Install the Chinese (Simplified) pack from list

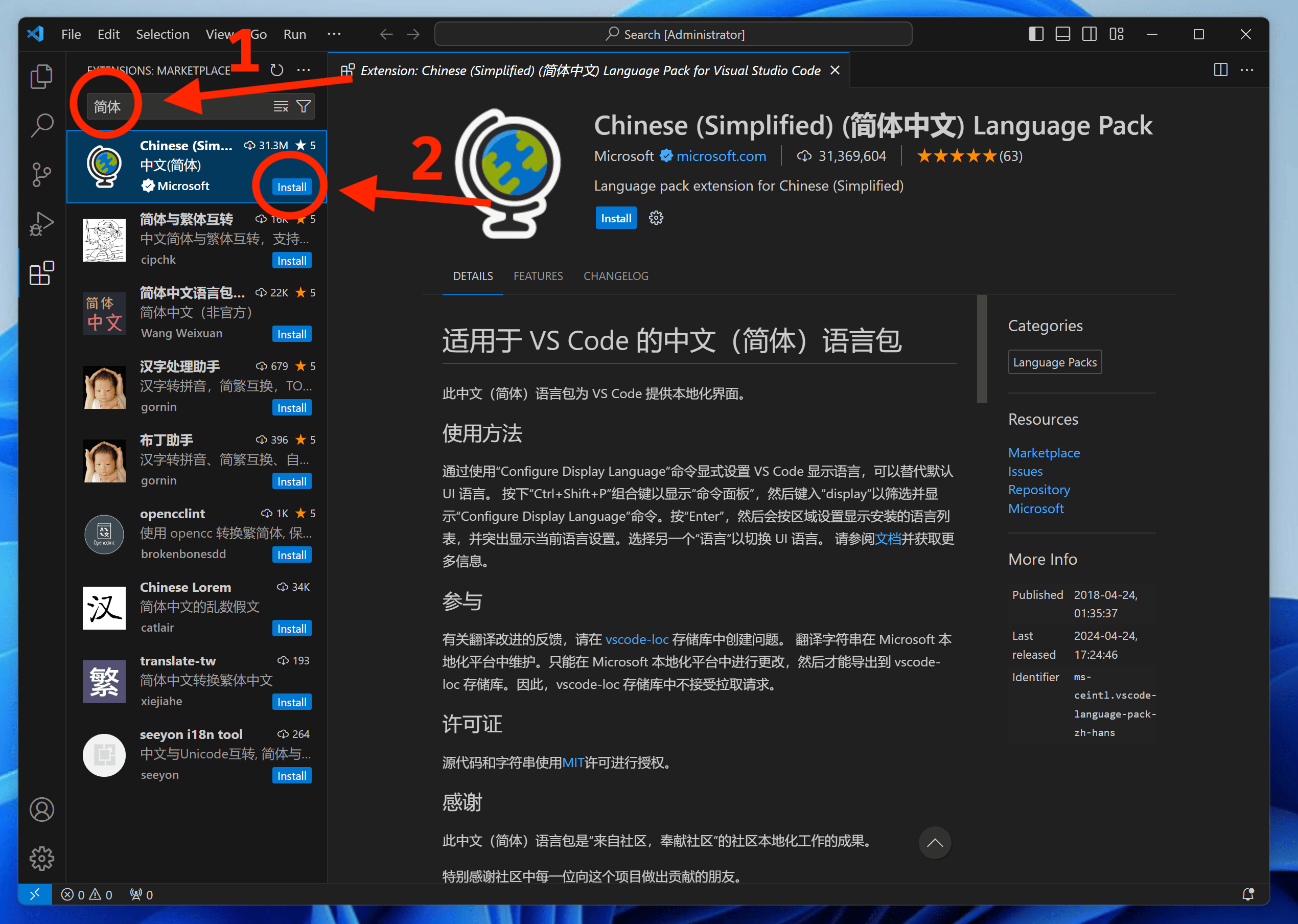[x=291, y=187]
